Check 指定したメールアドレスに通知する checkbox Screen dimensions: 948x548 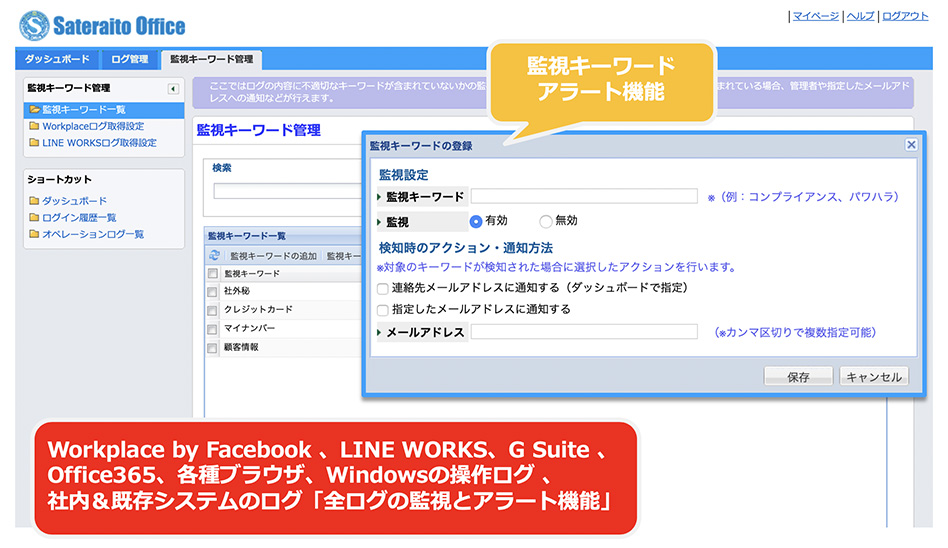pyautogui.click(x=382, y=310)
